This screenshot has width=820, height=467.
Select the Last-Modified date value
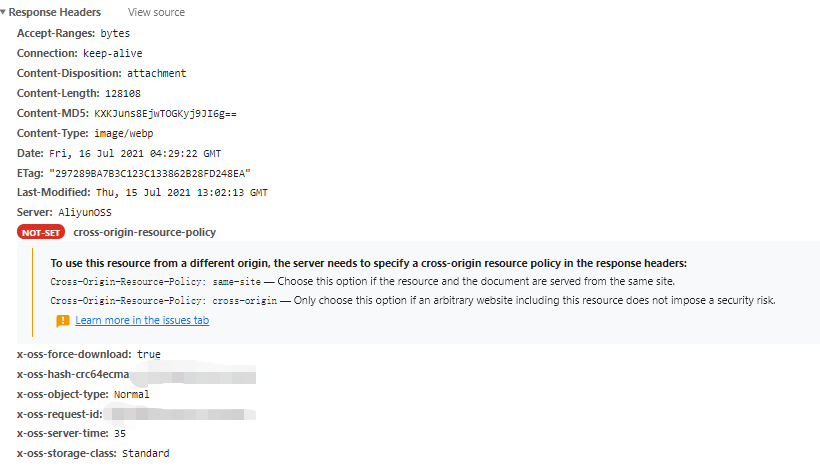[x=182, y=192]
